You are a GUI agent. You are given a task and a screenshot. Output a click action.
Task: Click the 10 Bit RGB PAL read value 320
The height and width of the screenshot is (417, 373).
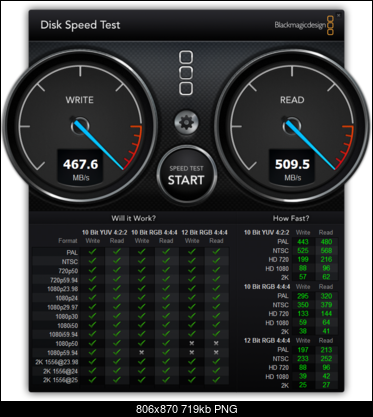click(326, 296)
